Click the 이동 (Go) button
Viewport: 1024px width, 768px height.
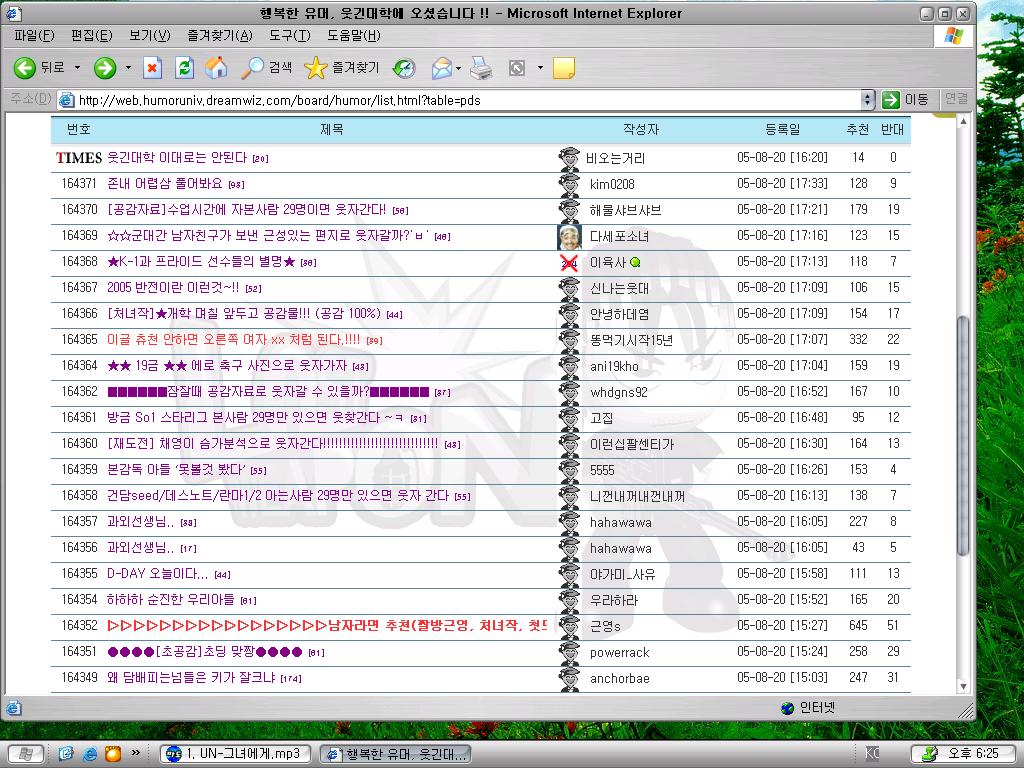906,100
